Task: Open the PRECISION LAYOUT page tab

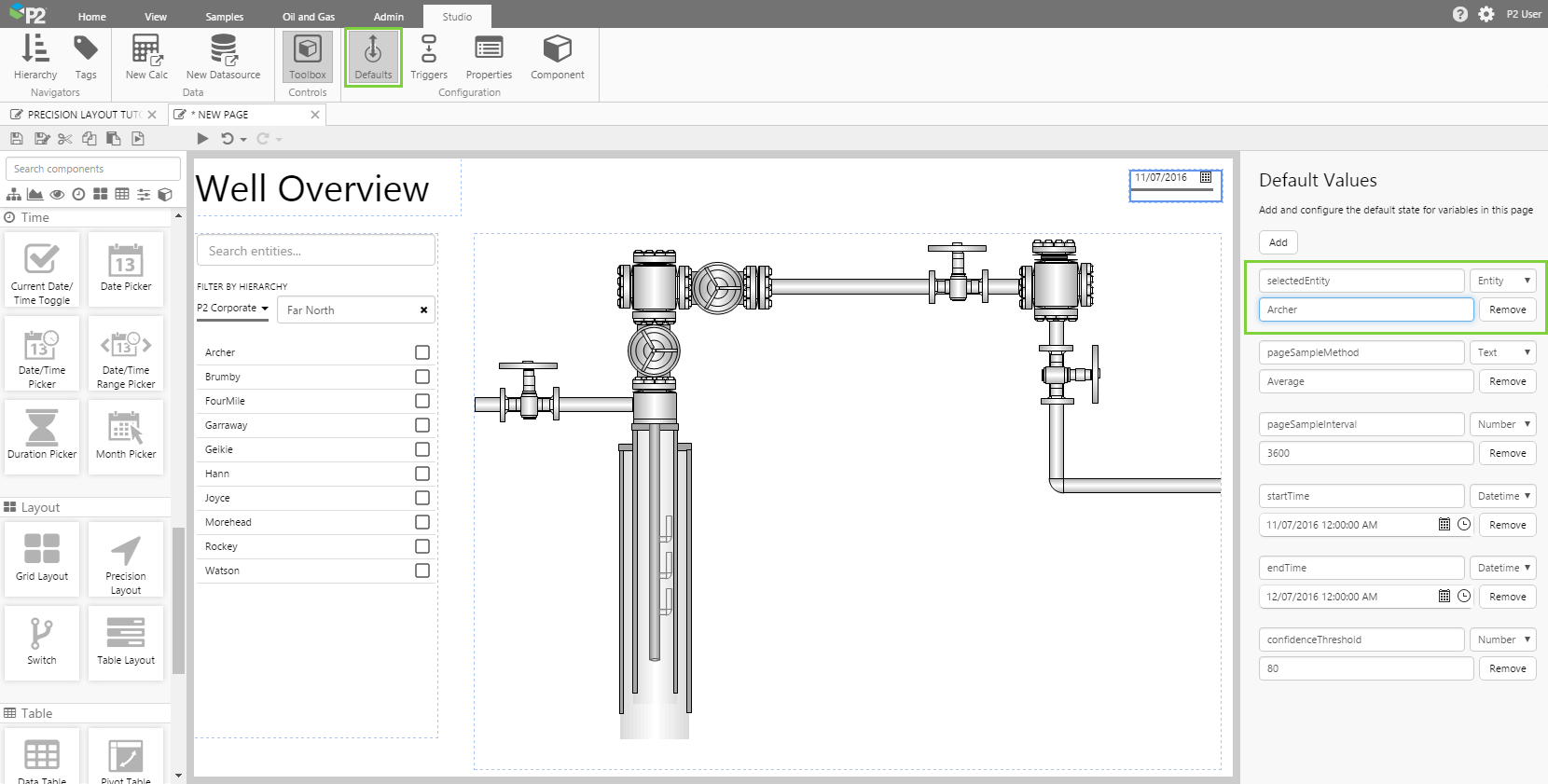Action: 79,115
